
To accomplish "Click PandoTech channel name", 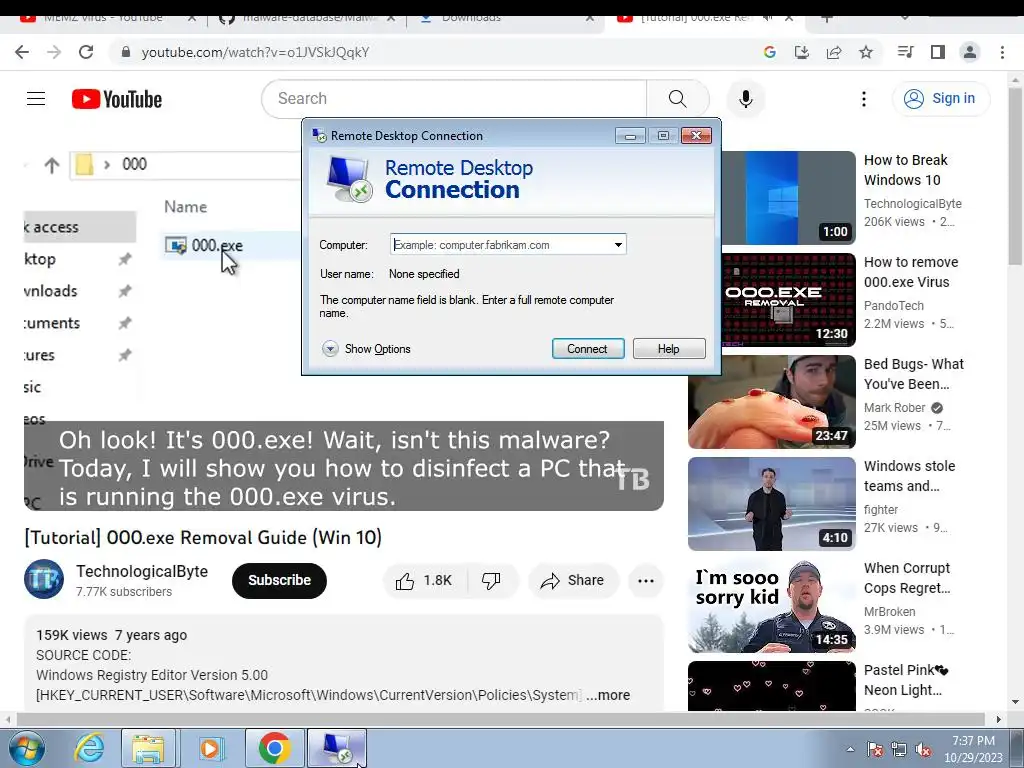I will pyautogui.click(x=893, y=306).
